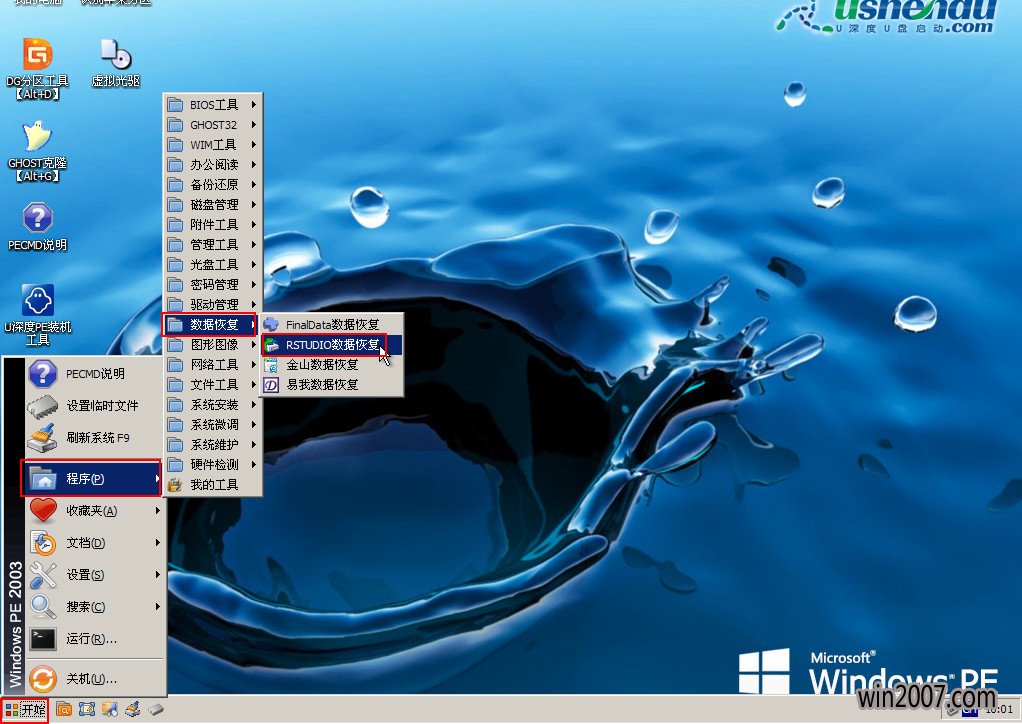
Task: Click the third quick launch taskbar icon
Action: [110, 709]
